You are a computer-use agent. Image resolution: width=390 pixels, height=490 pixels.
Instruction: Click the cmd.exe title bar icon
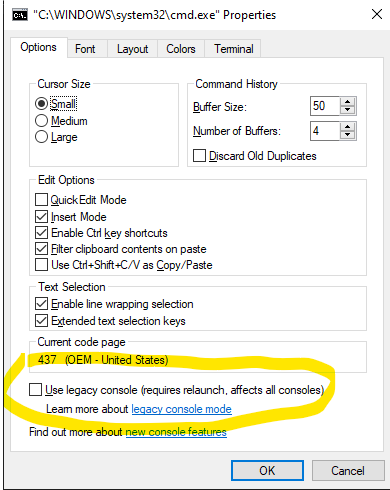20,15
